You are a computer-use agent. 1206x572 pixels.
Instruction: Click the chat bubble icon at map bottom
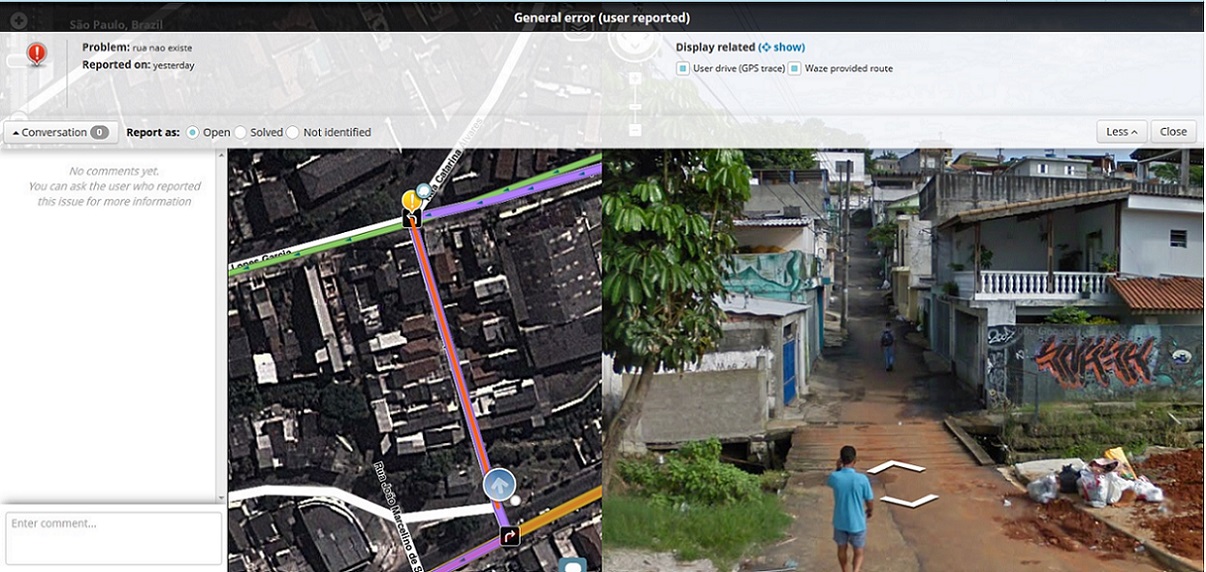[x=573, y=565]
